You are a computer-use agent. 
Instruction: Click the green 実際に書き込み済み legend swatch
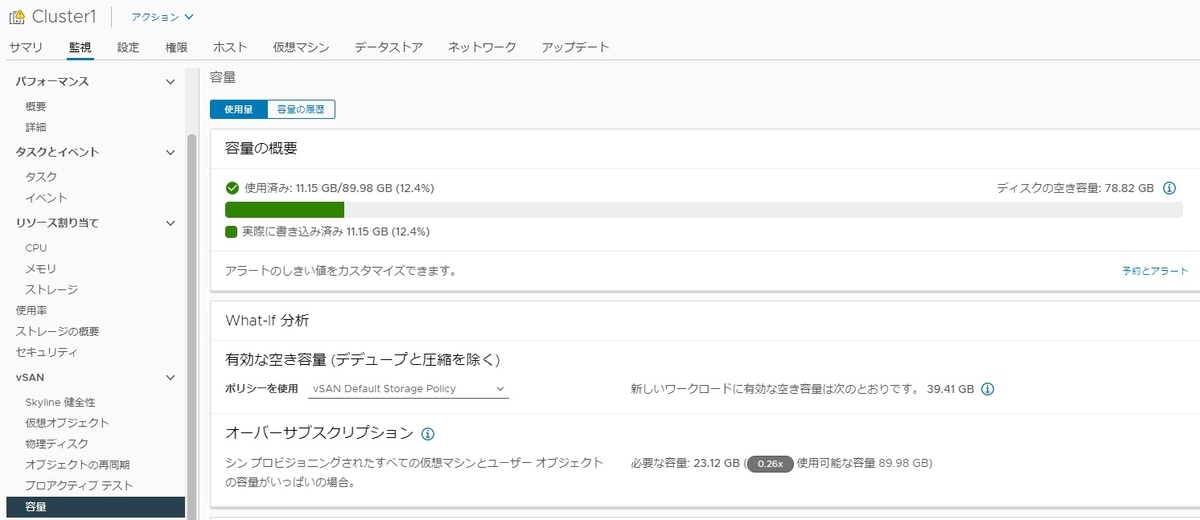pos(231,231)
